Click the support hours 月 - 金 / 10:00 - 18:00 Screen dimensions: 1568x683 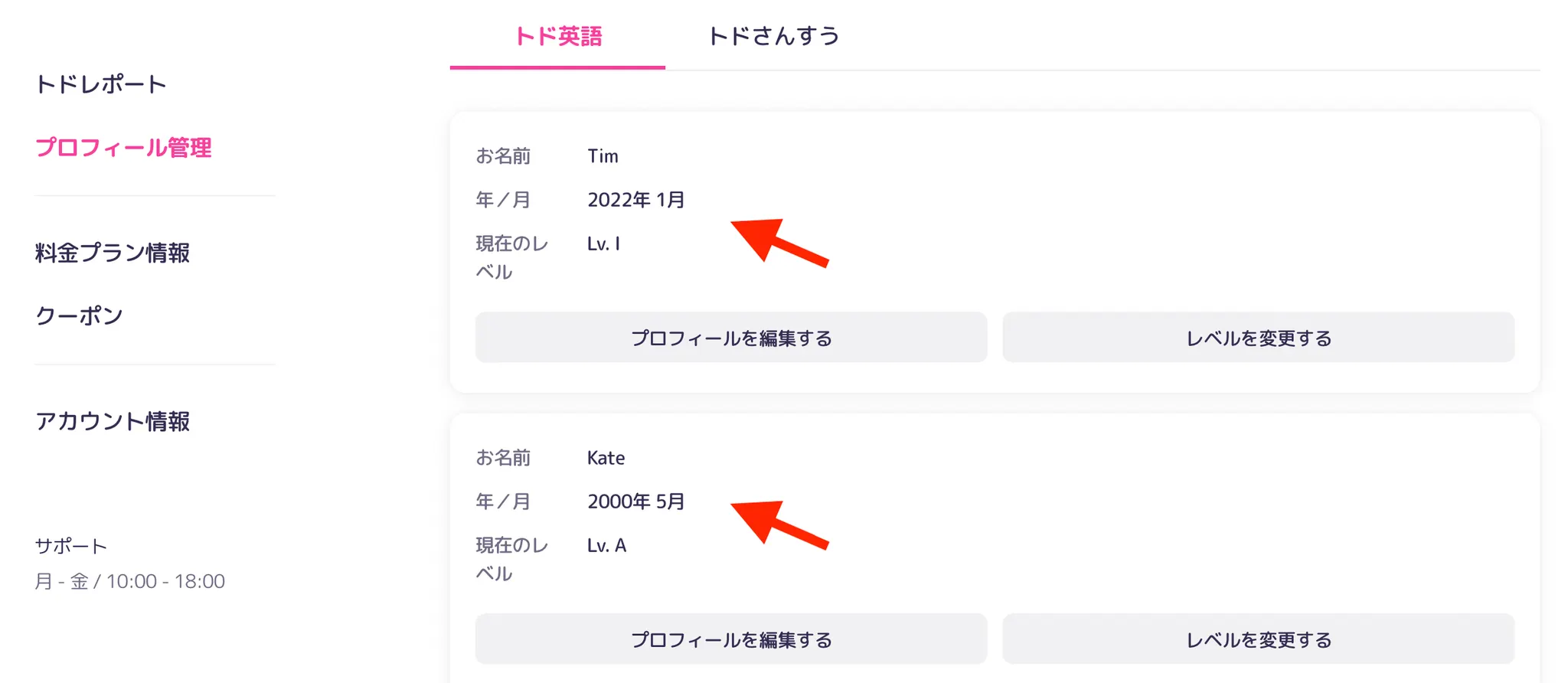[x=129, y=581]
